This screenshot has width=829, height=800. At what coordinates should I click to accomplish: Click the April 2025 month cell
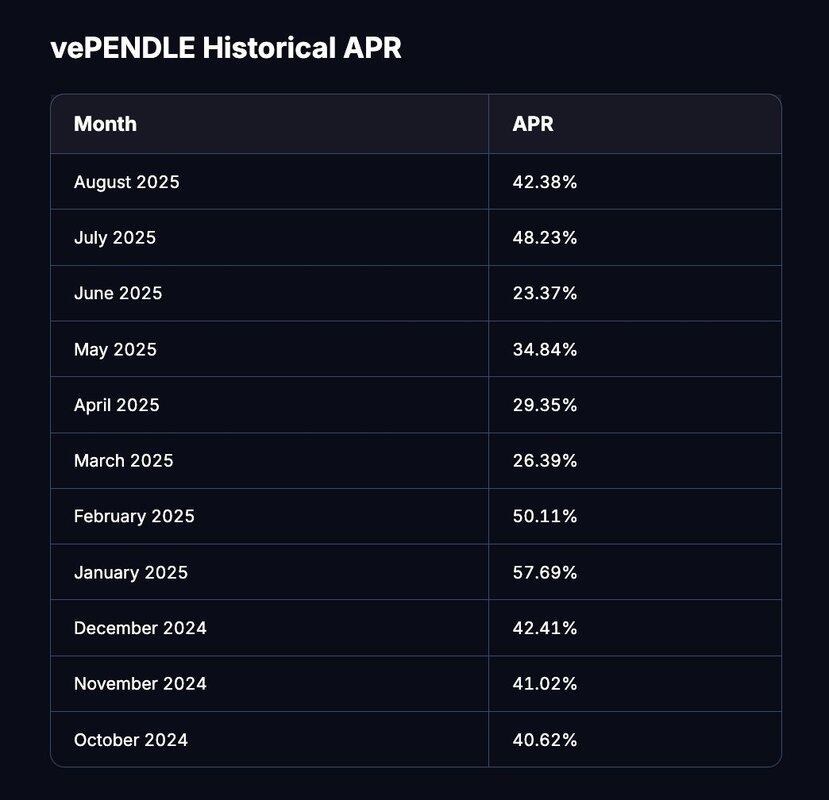pos(116,405)
